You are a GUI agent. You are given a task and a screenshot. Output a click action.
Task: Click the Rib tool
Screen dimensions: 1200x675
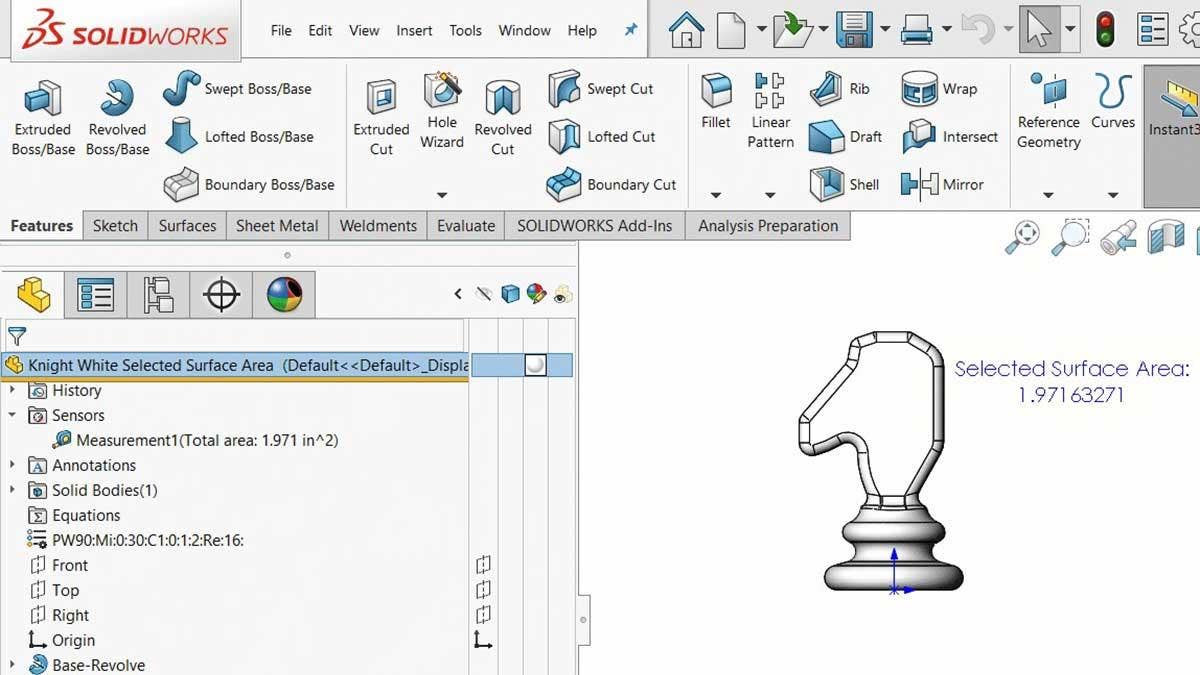(x=839, y=89)
